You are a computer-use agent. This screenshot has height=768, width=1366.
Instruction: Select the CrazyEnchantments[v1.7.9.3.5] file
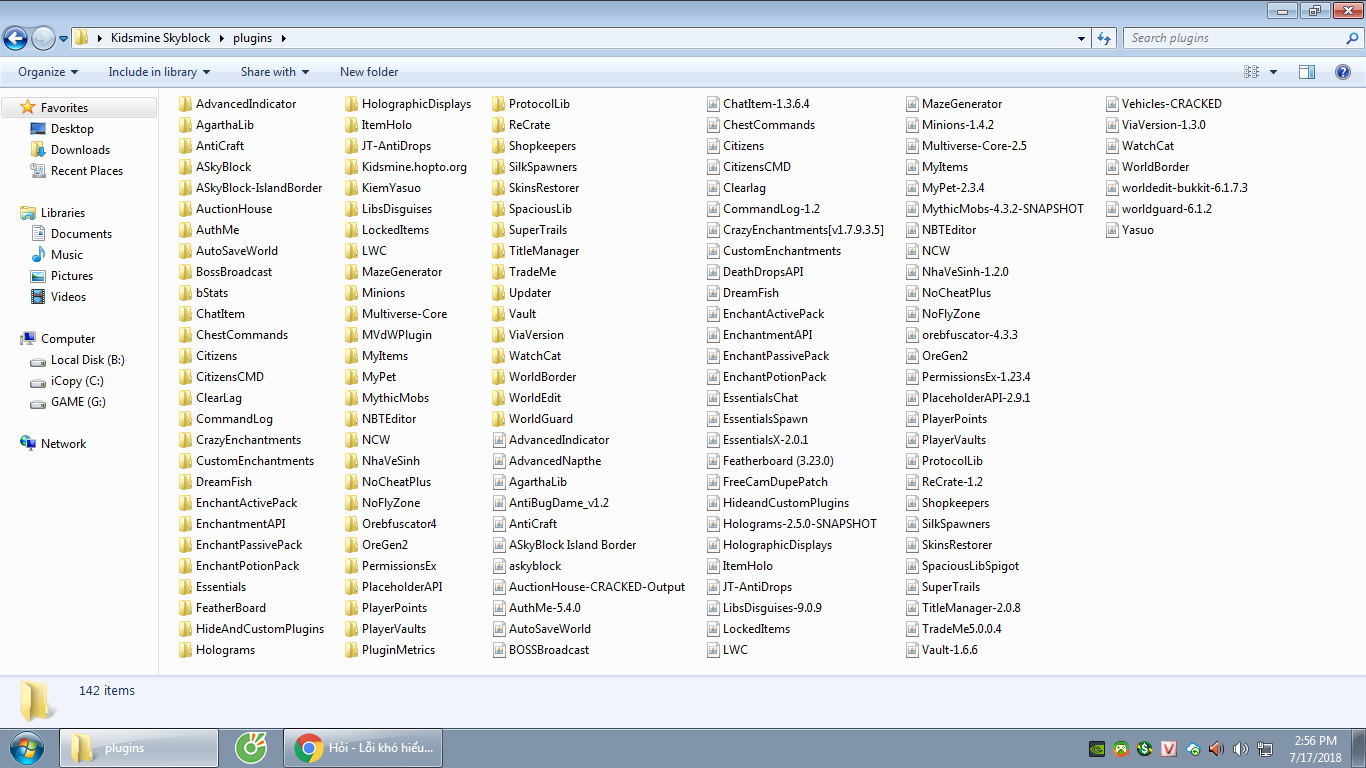point(794,230)
